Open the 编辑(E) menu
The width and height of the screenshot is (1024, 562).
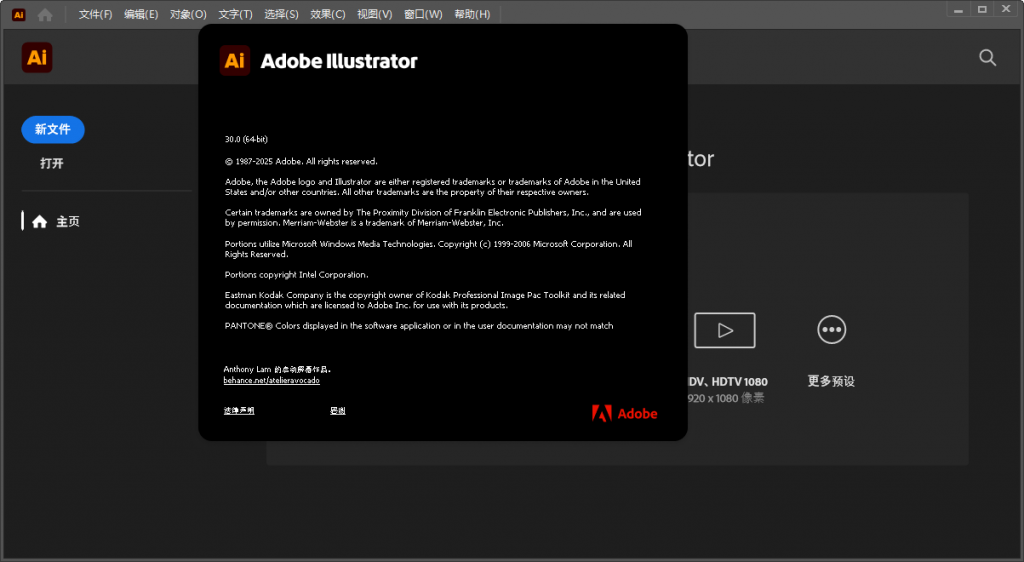tap(141, 15)
